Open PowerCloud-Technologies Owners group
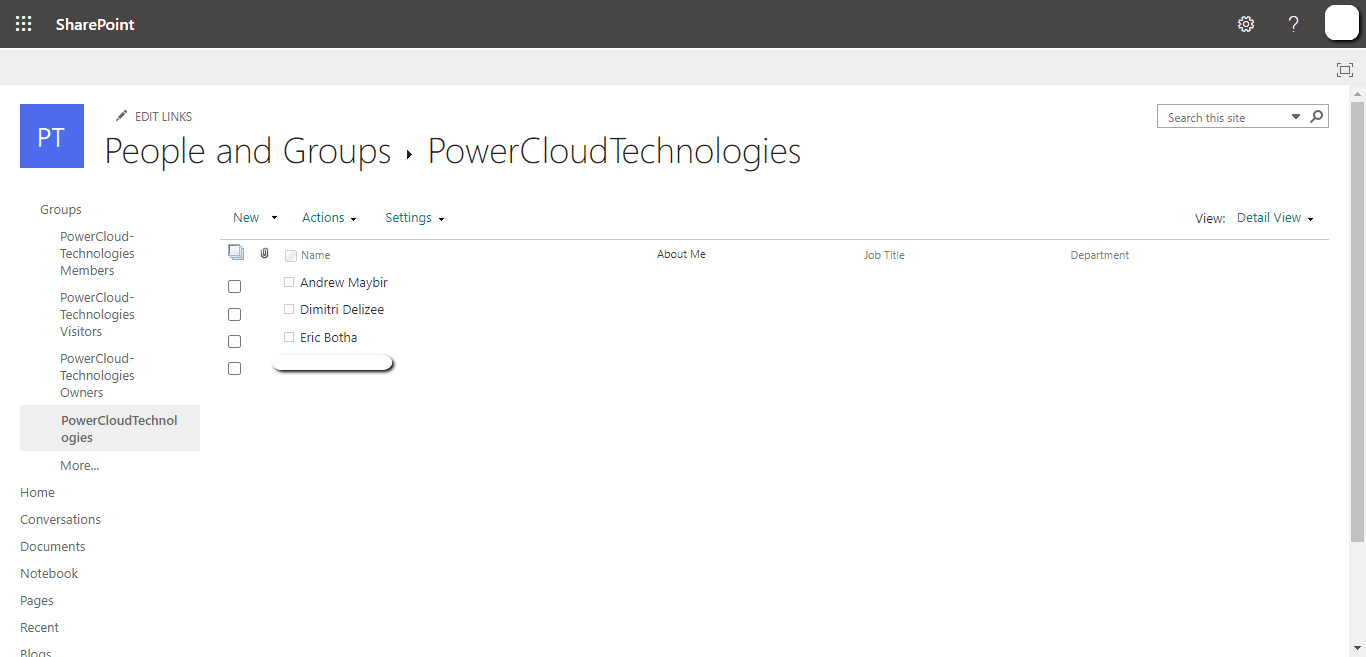The height and width of the screenshot is (657, 1366). click(97, 376)
